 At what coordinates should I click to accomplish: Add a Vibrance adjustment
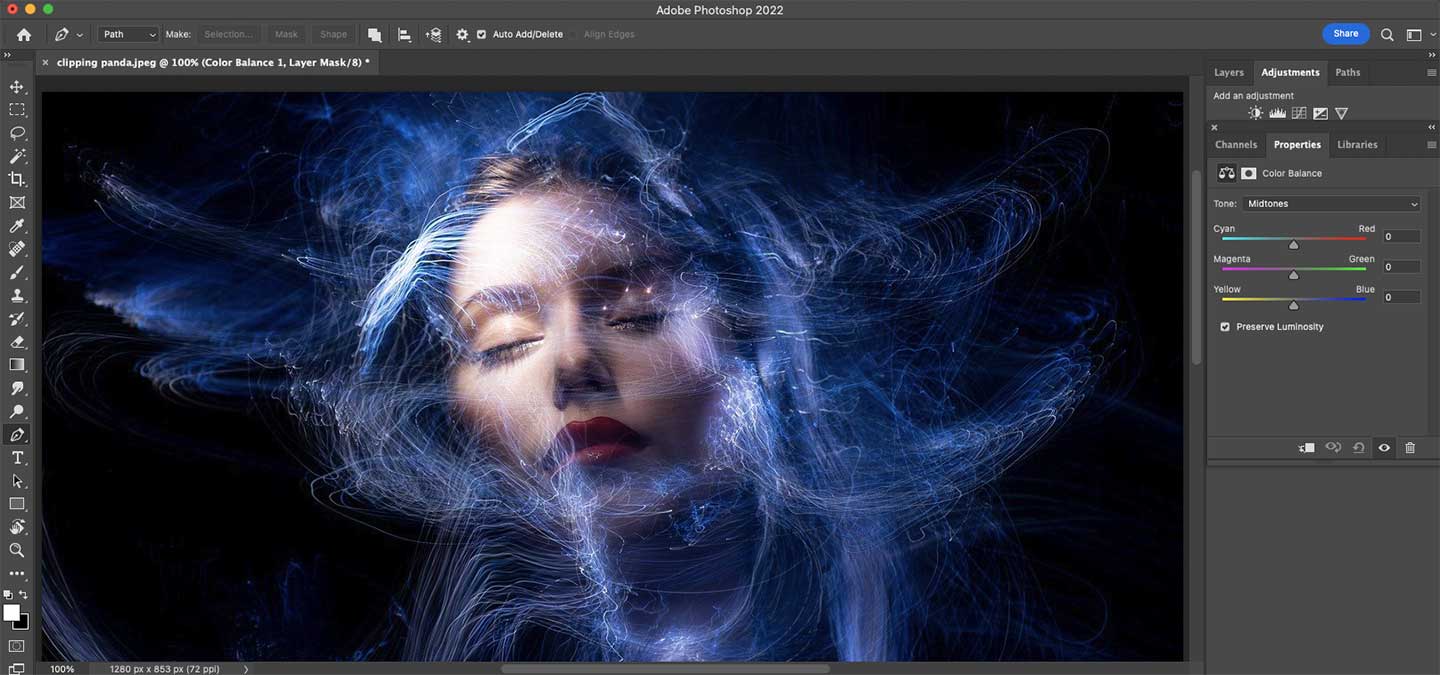click(x=1341, y=113)
